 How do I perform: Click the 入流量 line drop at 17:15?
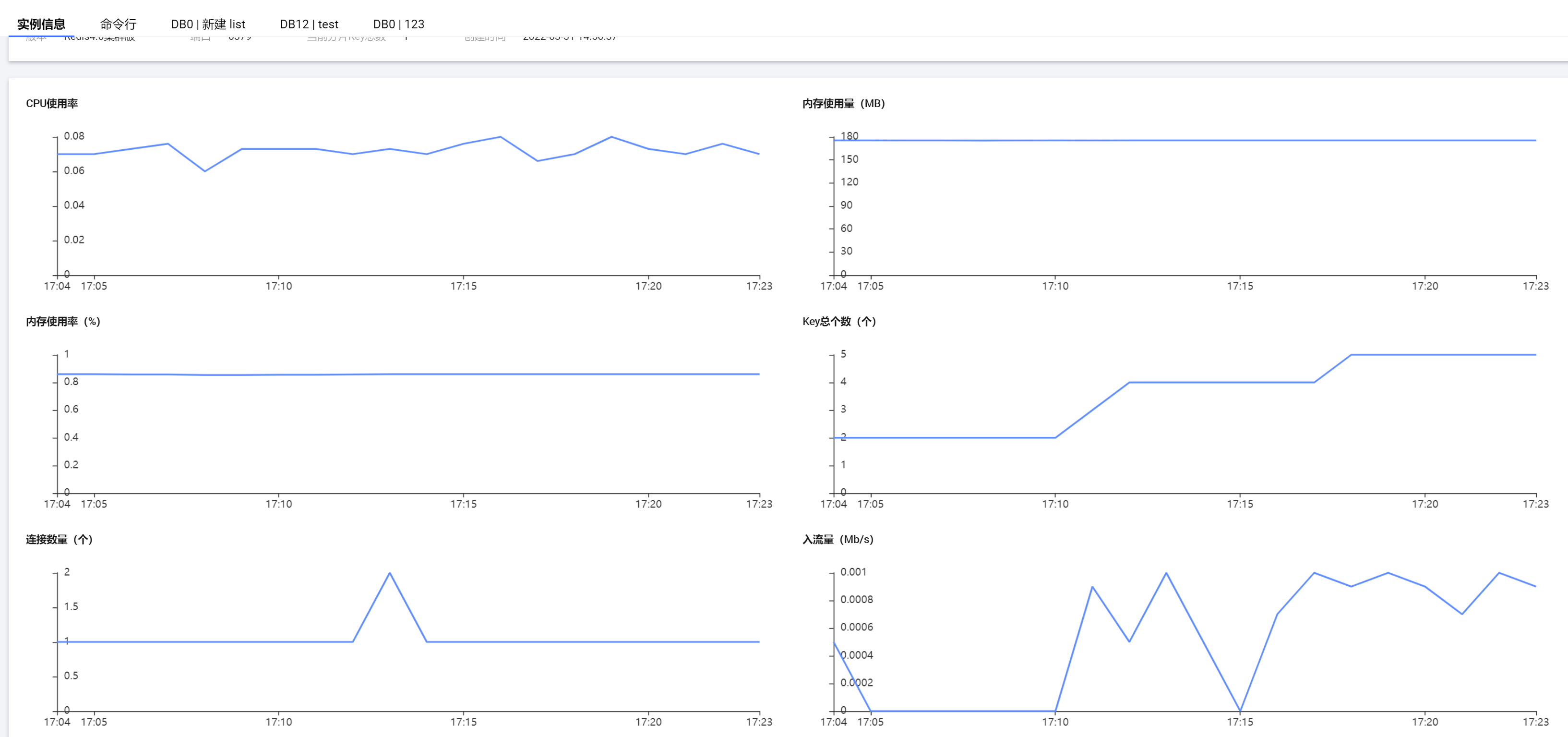point(1240,710)
